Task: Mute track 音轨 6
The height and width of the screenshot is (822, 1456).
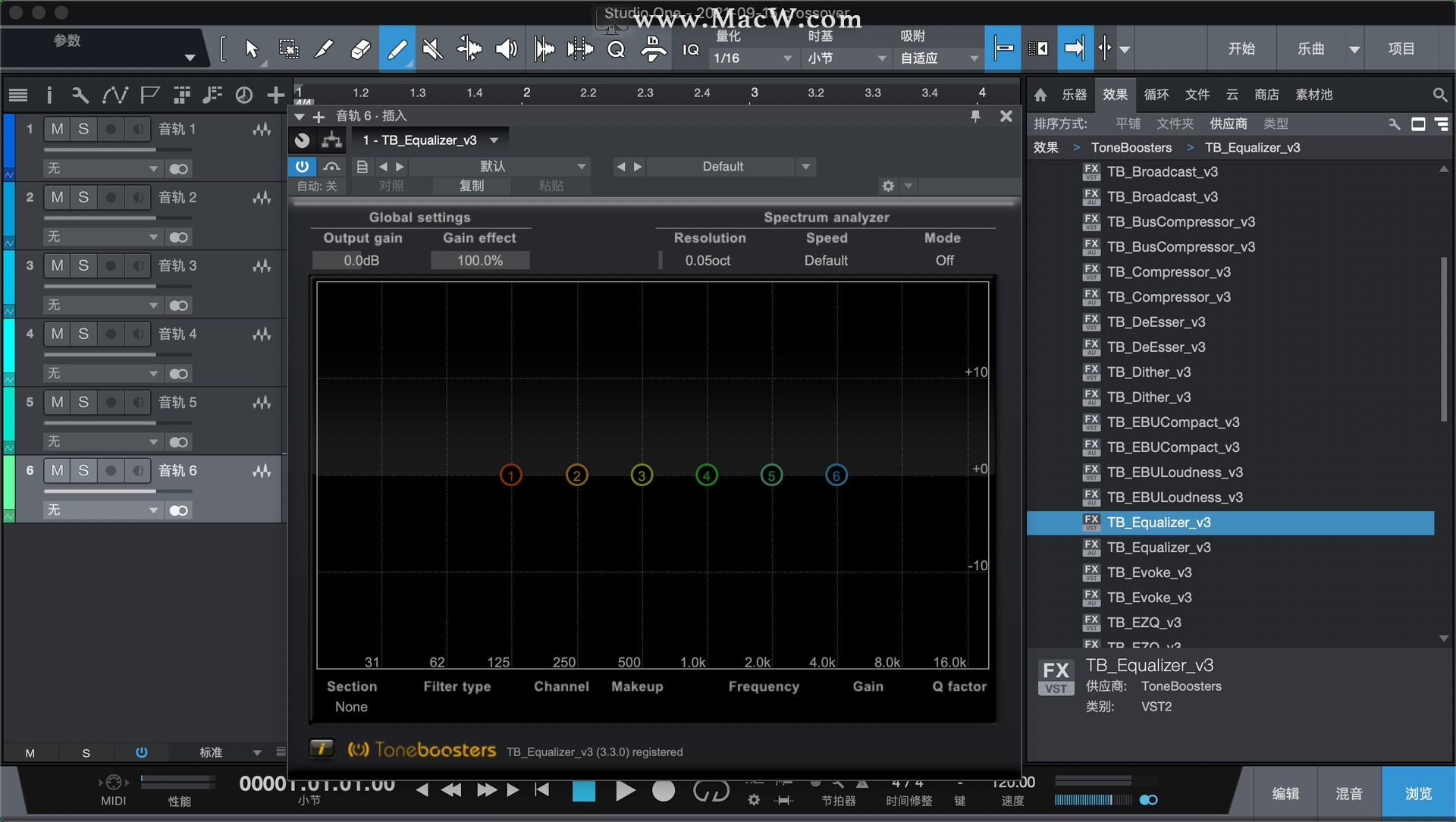Action: (58, 470)
